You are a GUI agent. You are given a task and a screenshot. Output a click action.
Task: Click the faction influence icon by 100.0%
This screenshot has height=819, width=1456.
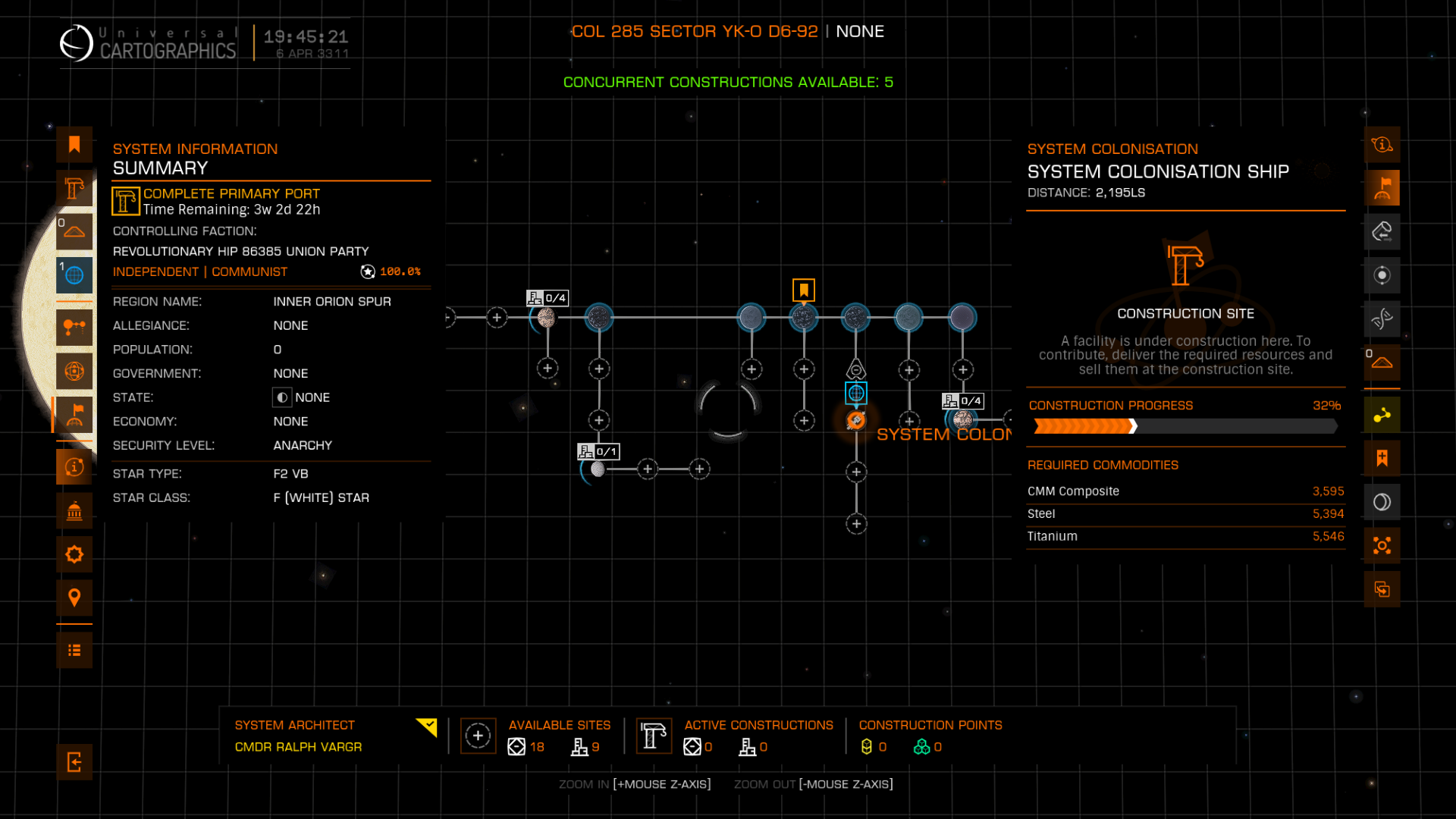coord(368,271)
